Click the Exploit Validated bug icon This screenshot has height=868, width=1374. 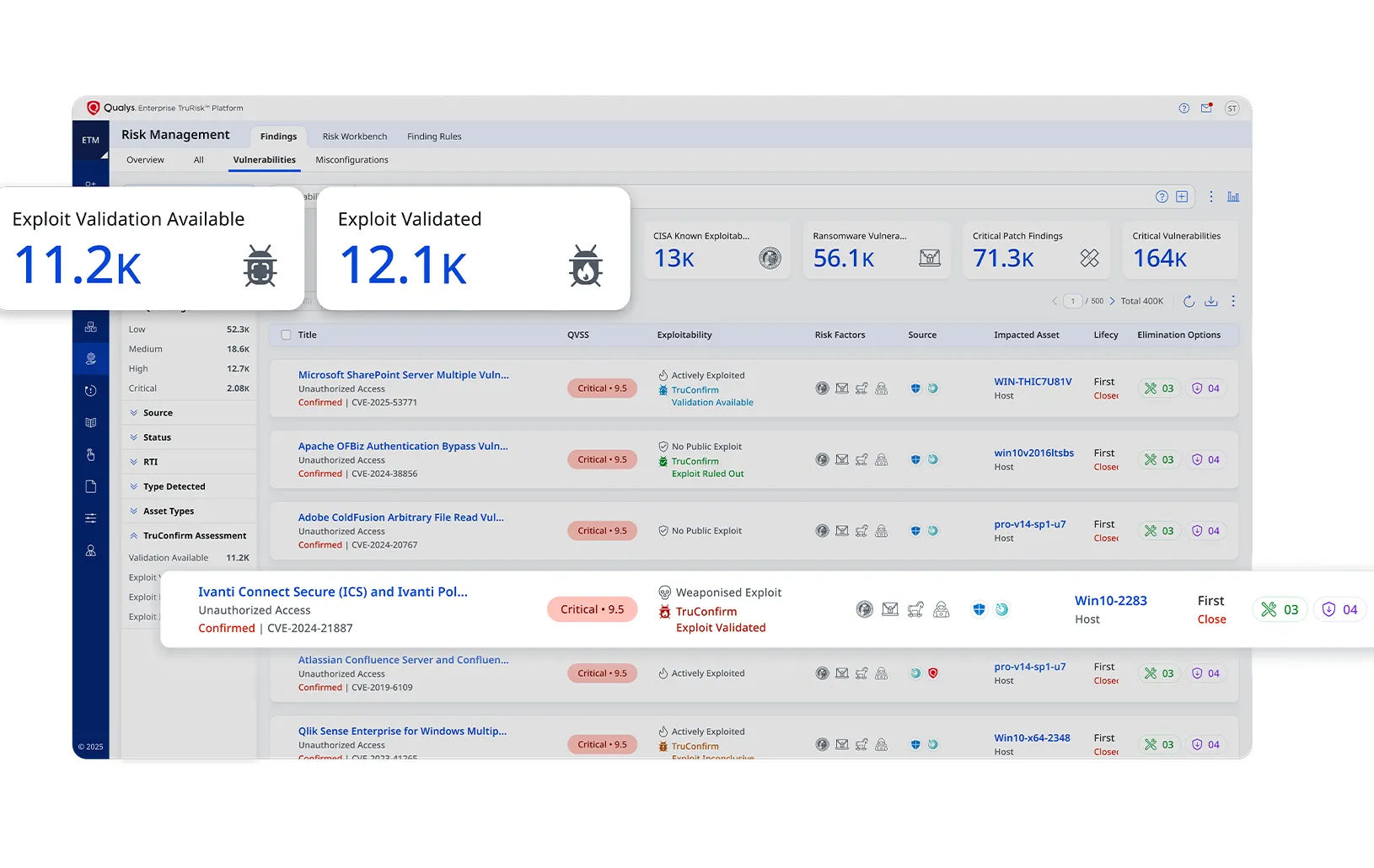click(x=585, y=265)
